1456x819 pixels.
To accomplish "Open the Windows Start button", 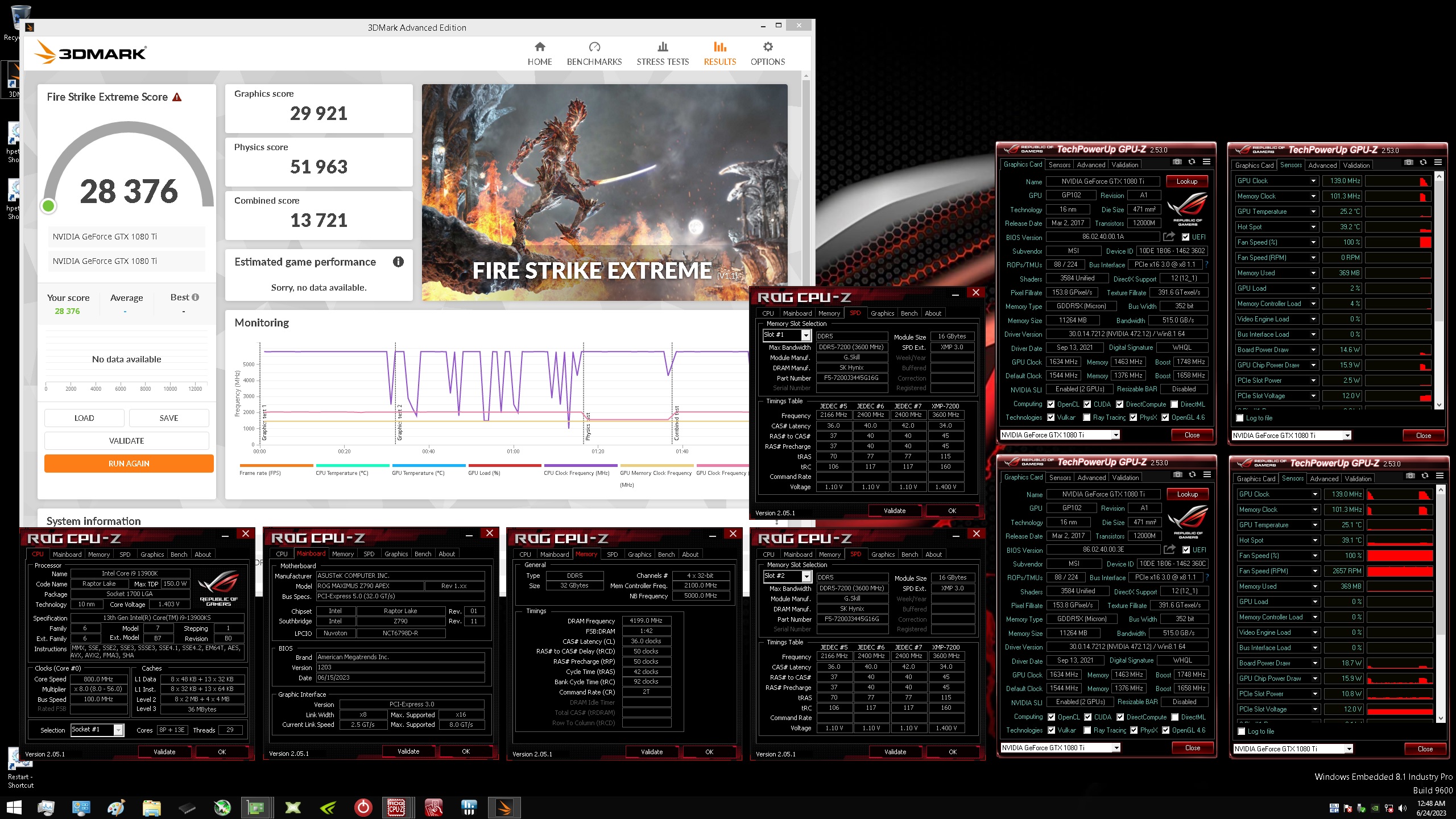I will (x=14, y=807).
